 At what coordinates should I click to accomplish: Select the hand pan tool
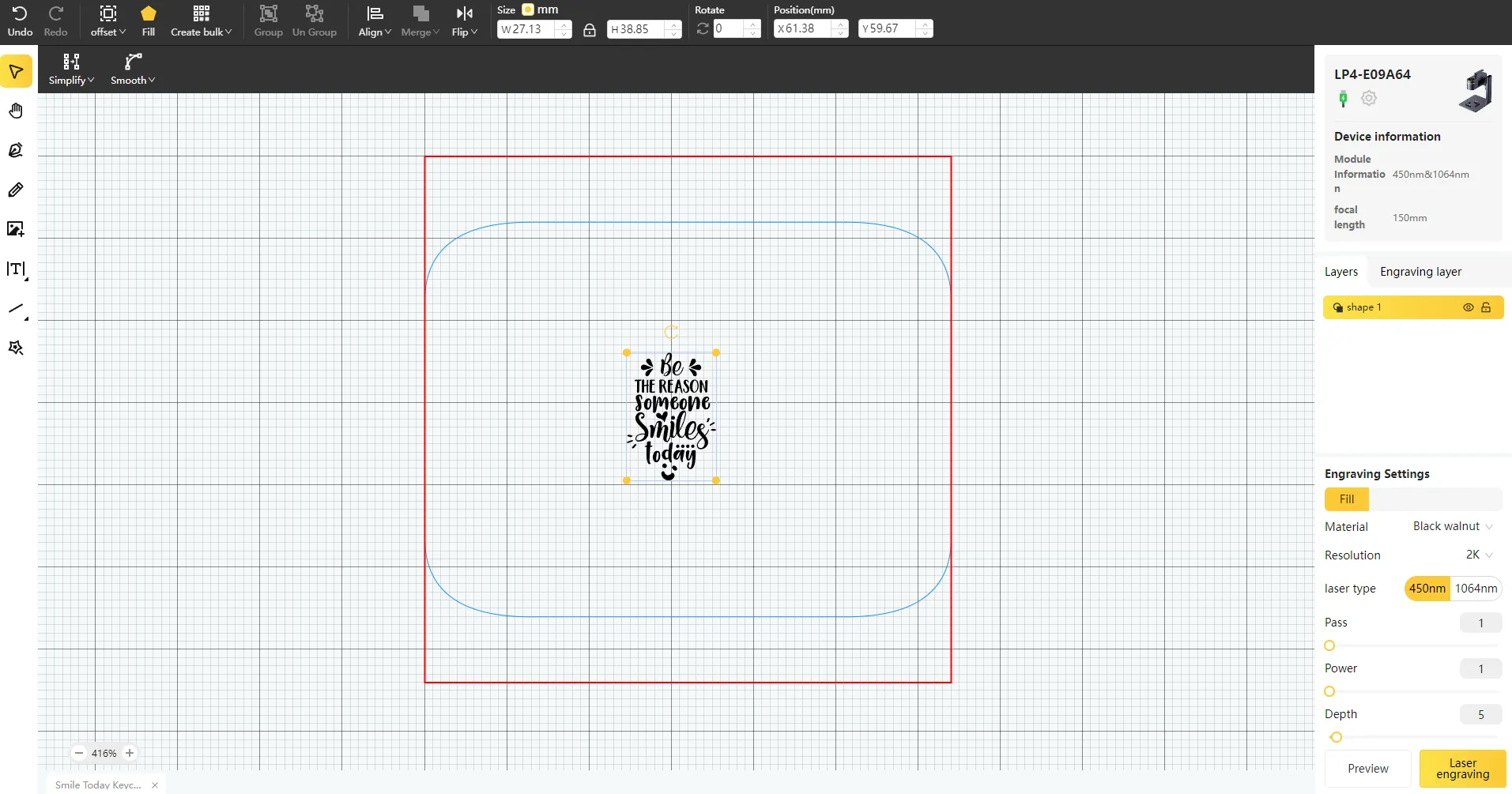coord(16,111)
